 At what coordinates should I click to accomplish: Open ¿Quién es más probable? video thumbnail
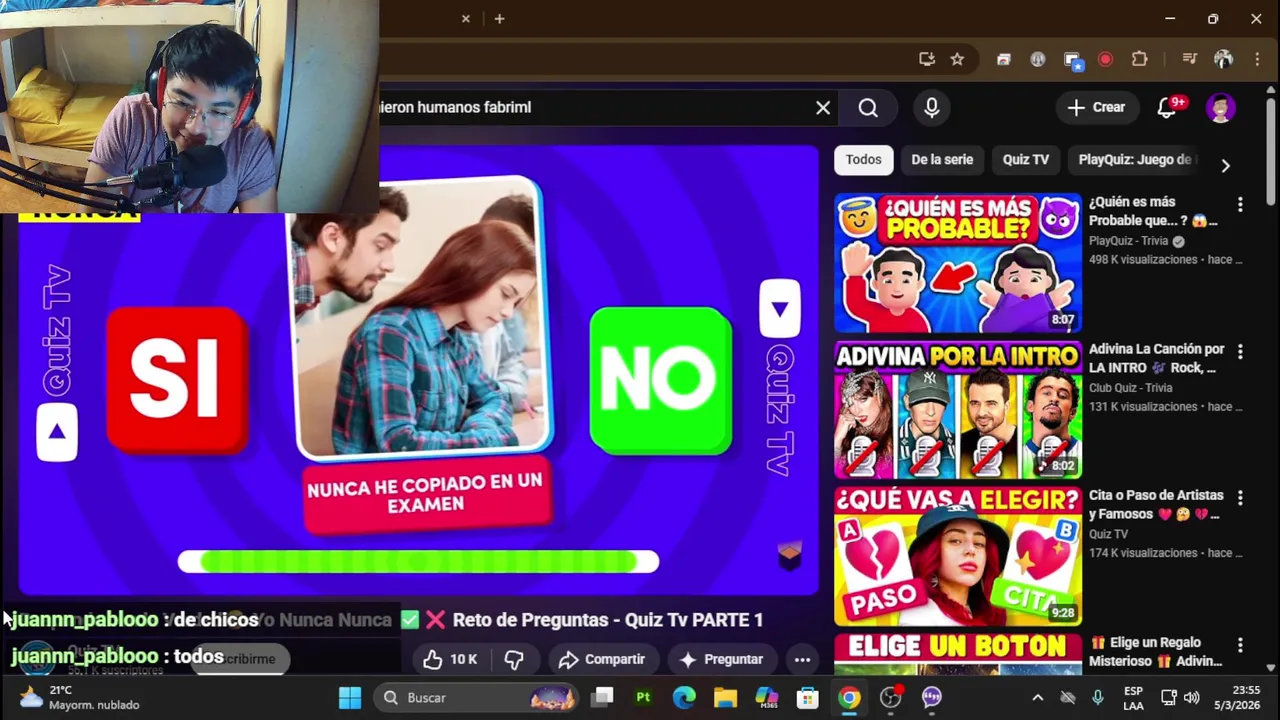[958, 262]
